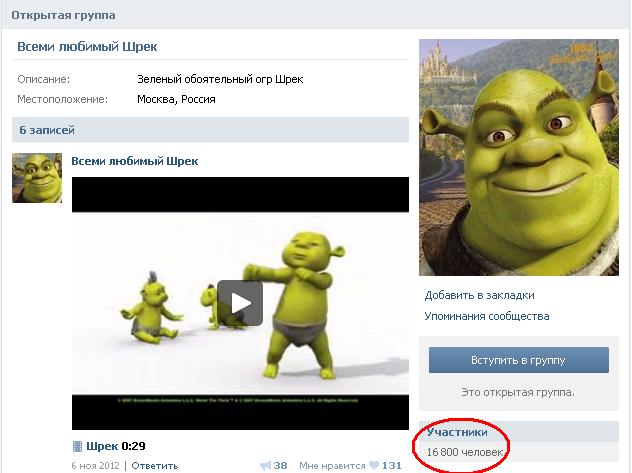Click the Описание: field label
Image resolution: width=632 pixels, height=473 pixels.
(44, 79)
